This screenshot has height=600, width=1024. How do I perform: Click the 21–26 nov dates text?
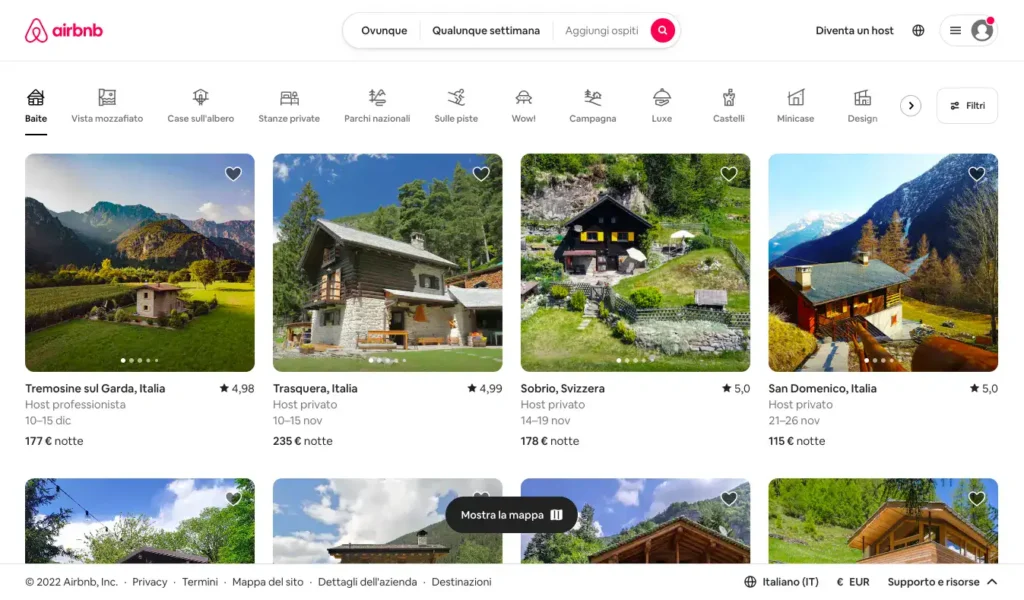coord(794,420)
